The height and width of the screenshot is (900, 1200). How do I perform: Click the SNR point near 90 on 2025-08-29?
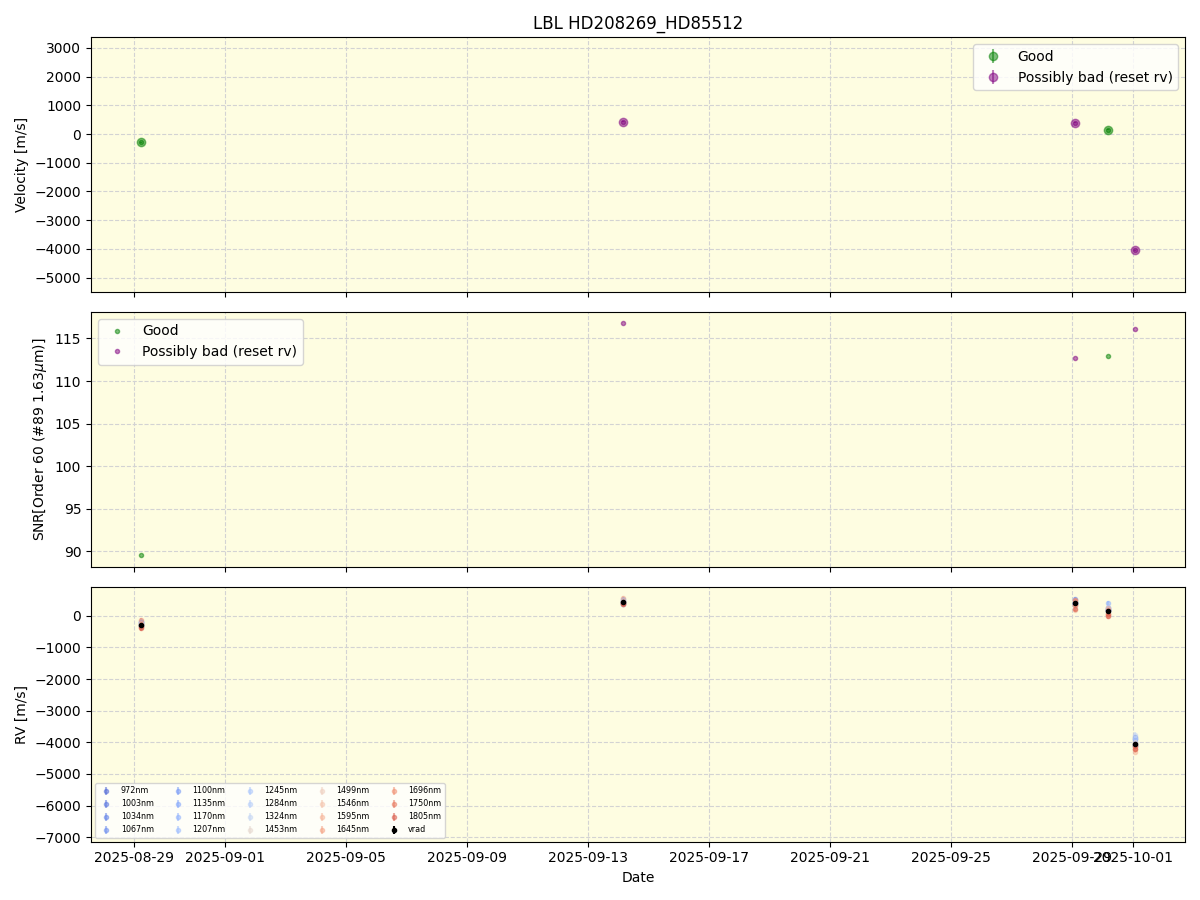coord(141,555)
